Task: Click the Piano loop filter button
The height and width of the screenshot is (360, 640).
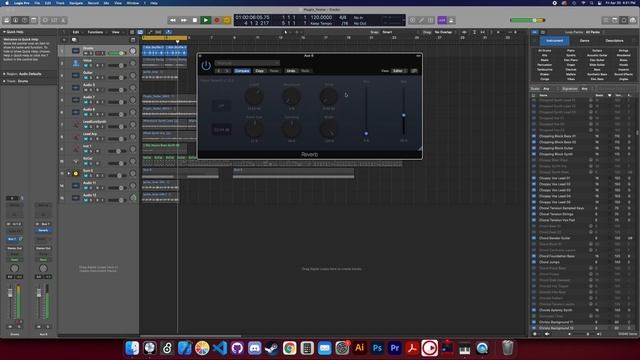Action: [571, 51]
